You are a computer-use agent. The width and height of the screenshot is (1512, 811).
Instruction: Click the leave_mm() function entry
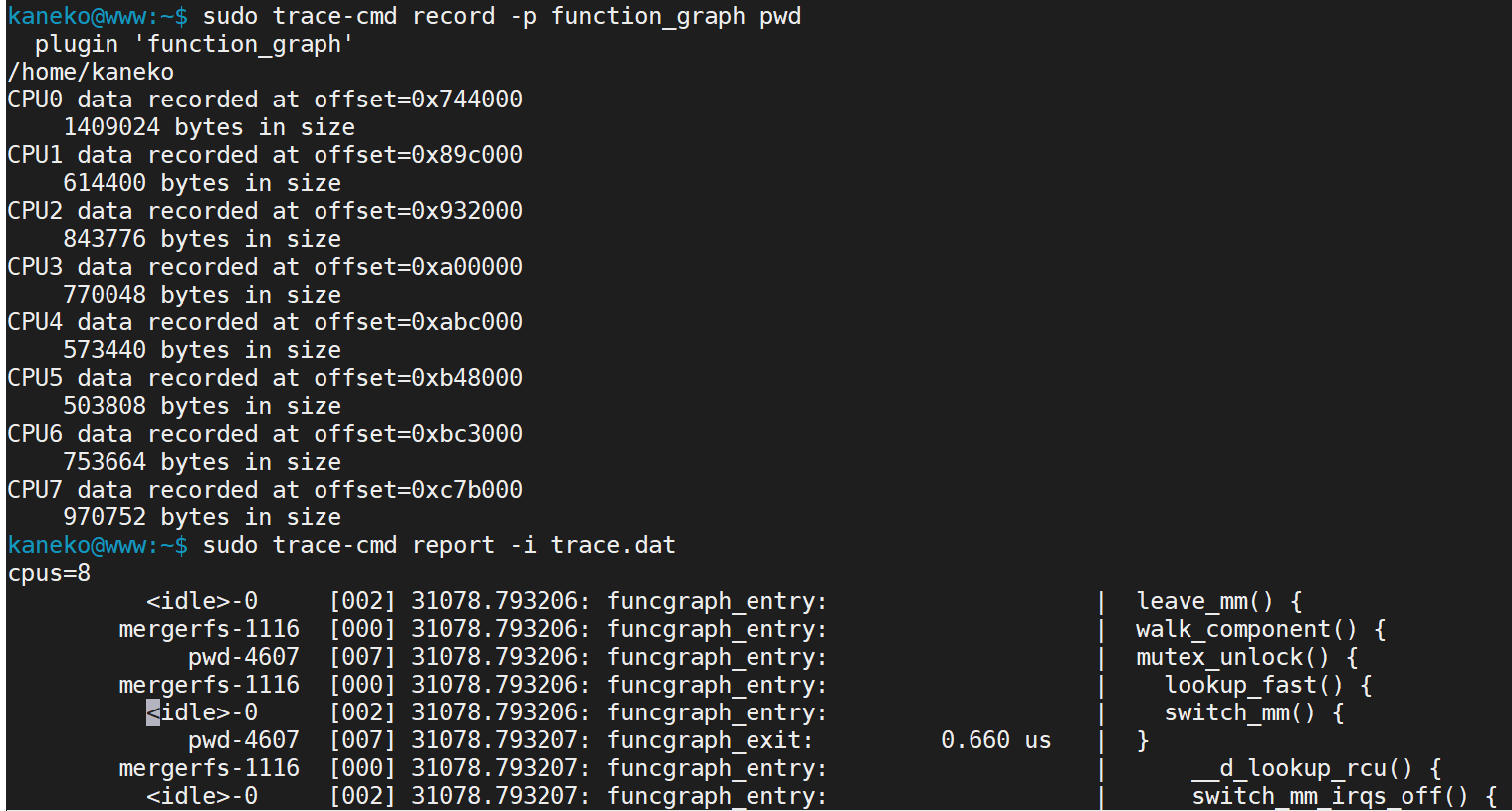pyautogui.click(x=1219, y=601)
